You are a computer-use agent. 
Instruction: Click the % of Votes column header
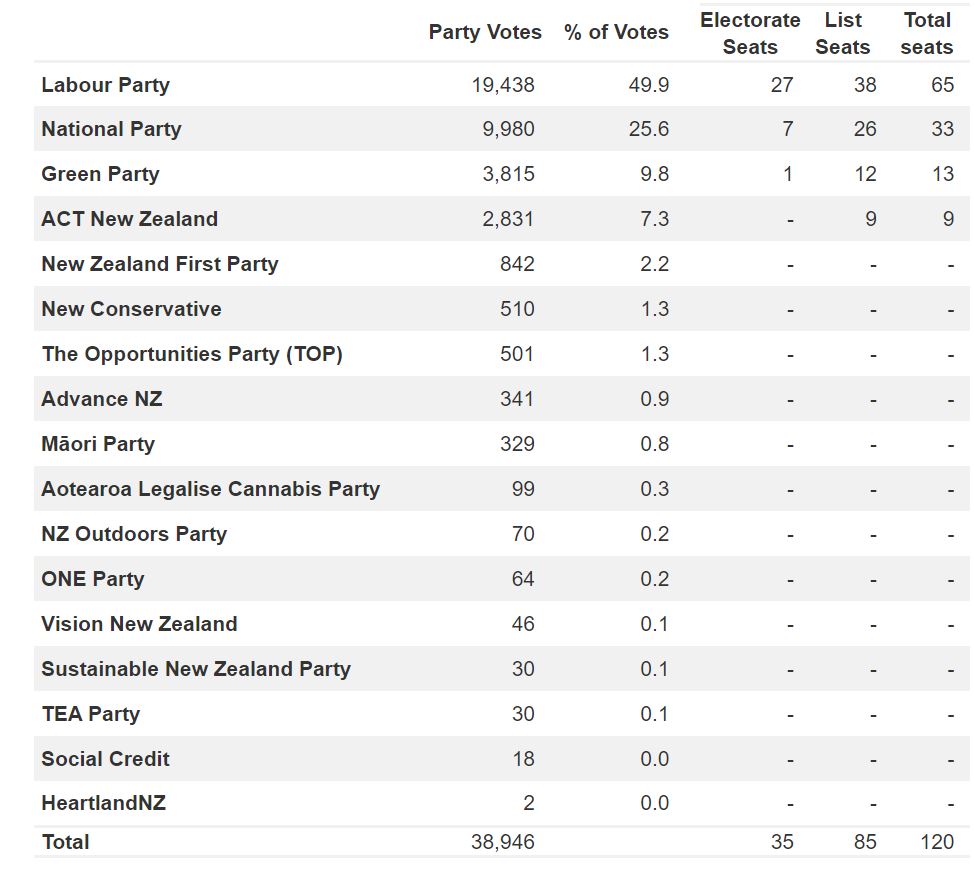pos(616,33)
